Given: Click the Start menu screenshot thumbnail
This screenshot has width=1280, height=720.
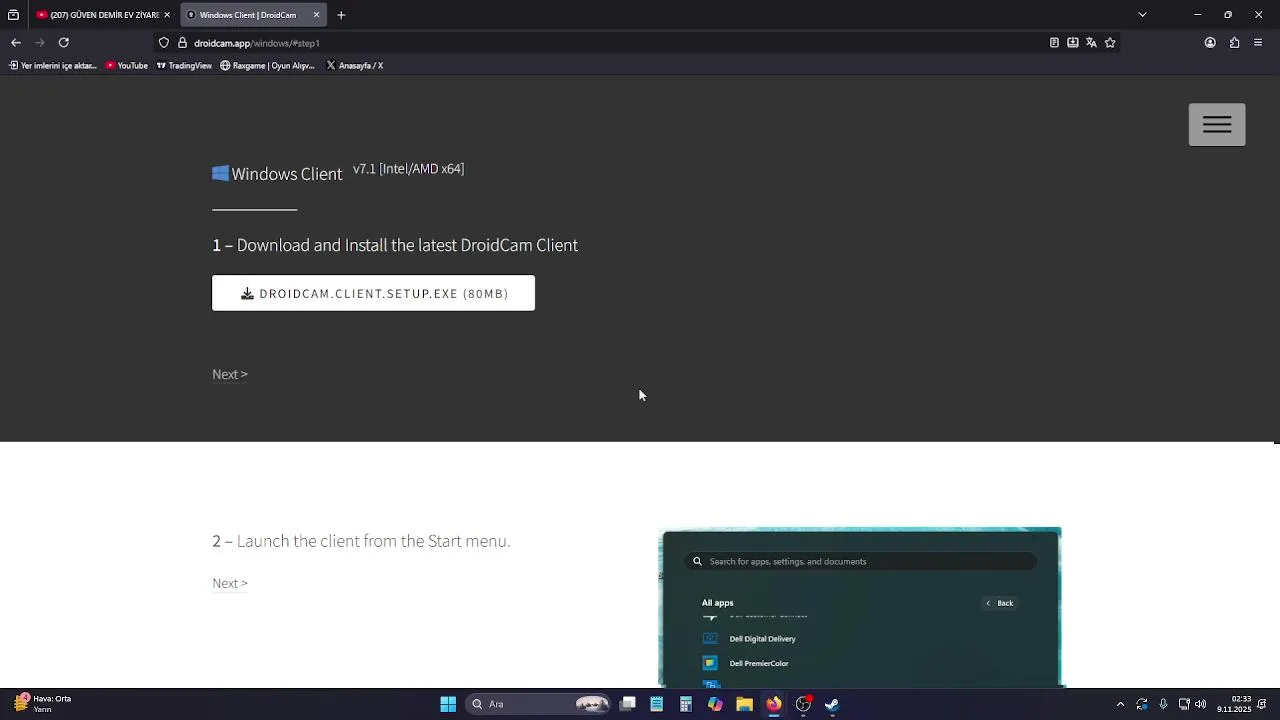Looking at the screenshot, I should [861, 607].
